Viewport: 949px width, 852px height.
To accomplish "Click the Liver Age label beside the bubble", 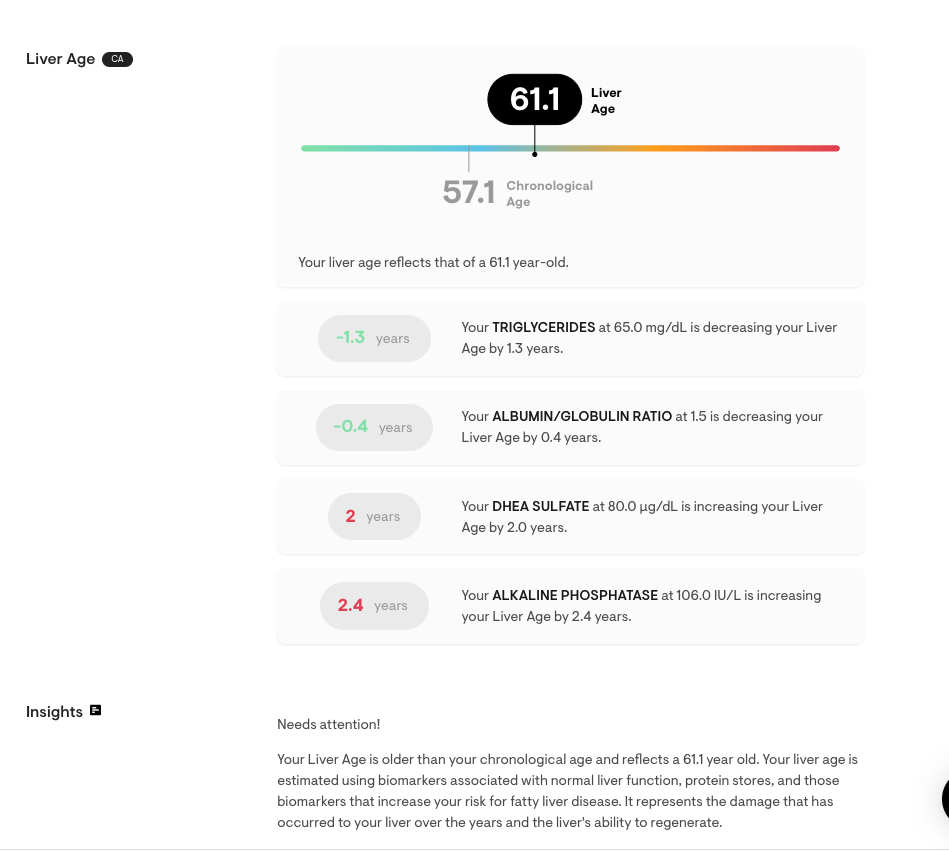I will tap(606, 100).
